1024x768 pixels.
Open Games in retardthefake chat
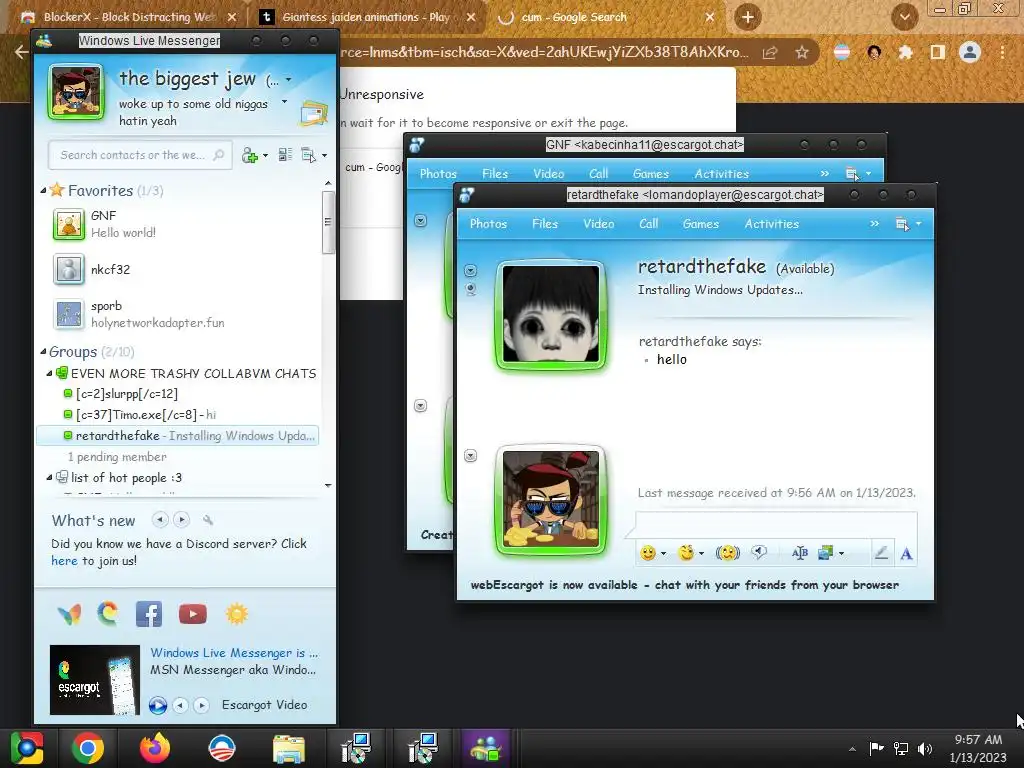click(x=701, y=224)
